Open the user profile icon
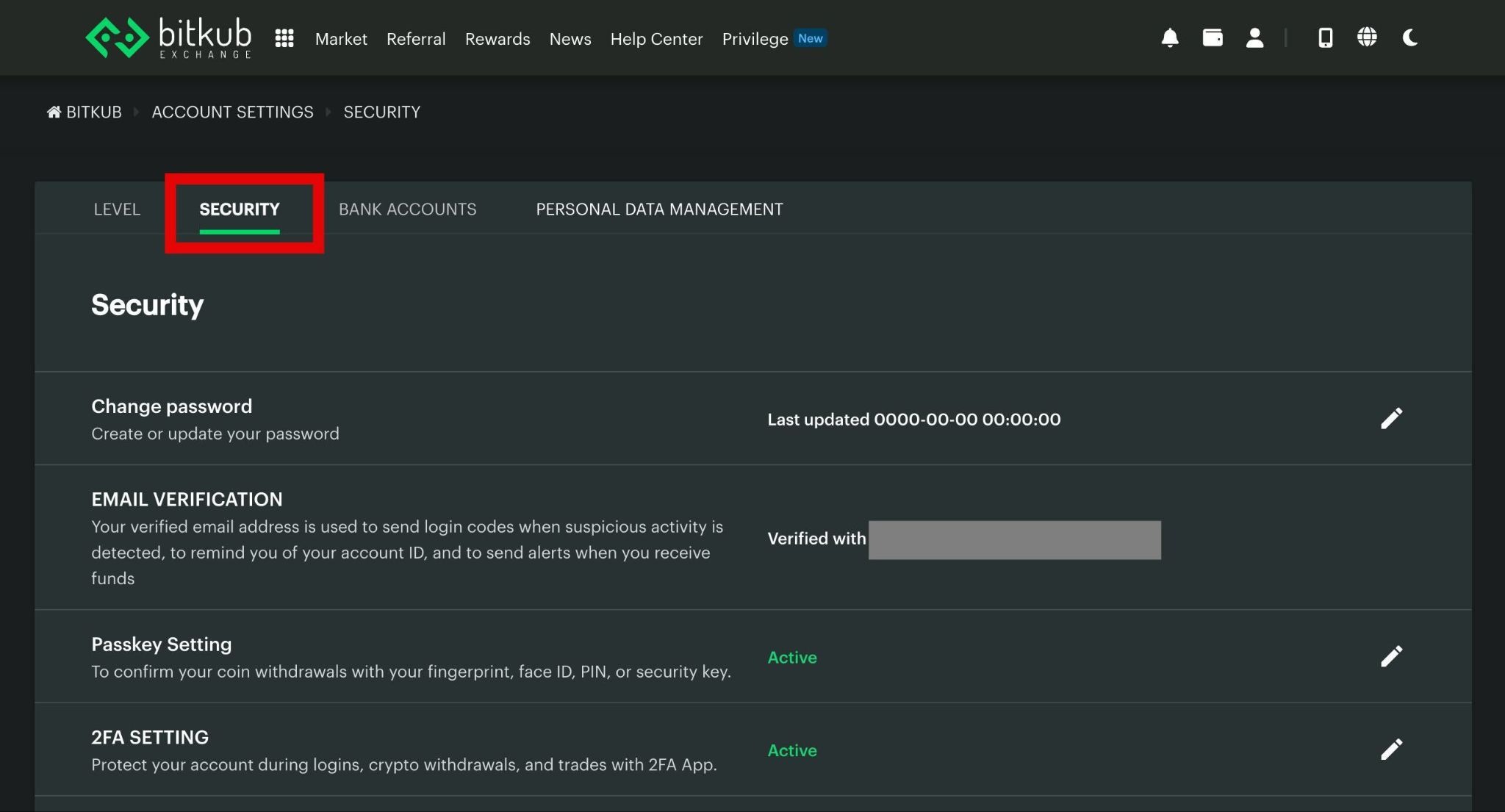This screenshot has width=1505, height=812. tap(1254, 37)
